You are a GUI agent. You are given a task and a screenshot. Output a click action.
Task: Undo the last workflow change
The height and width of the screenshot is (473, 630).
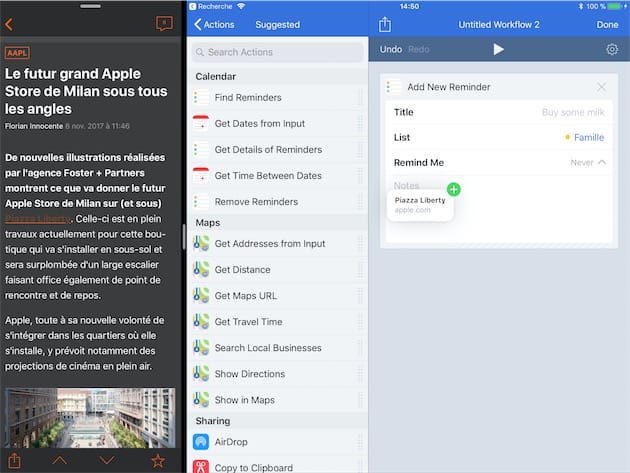pos(391,49)
